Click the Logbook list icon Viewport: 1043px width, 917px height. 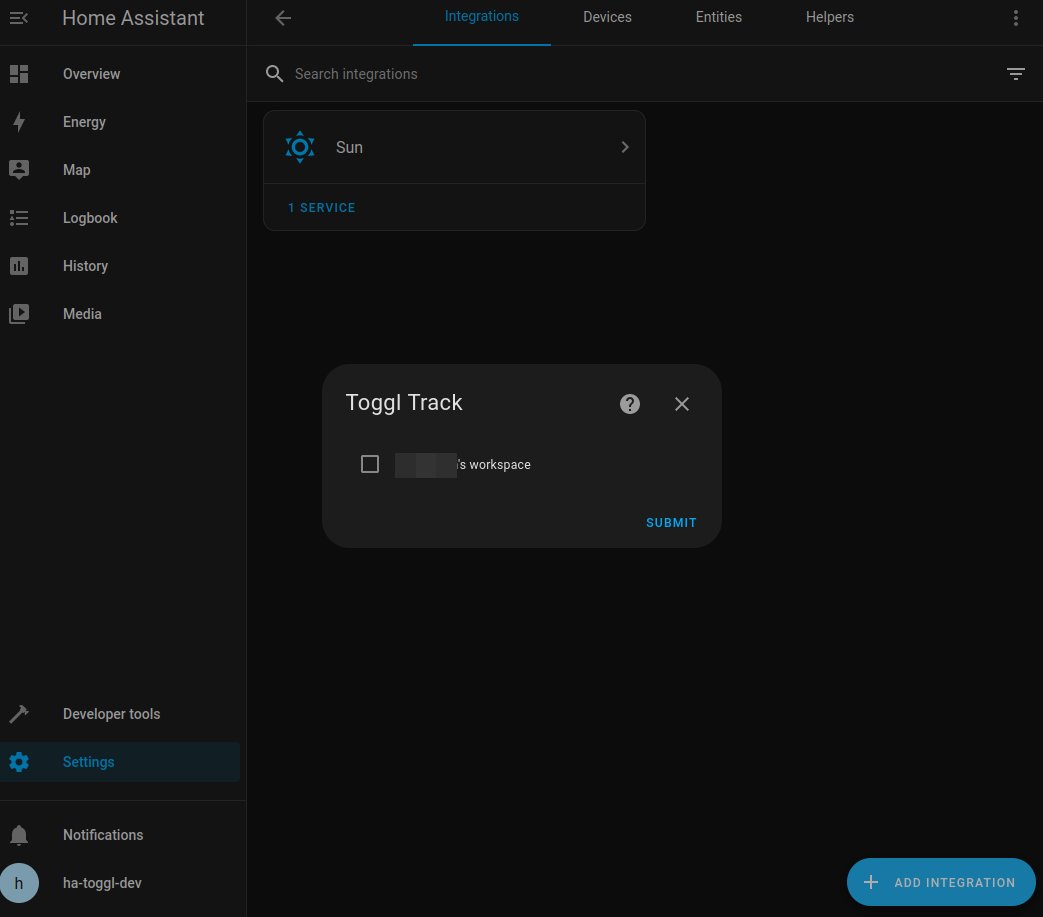click(x=19, y=217)
